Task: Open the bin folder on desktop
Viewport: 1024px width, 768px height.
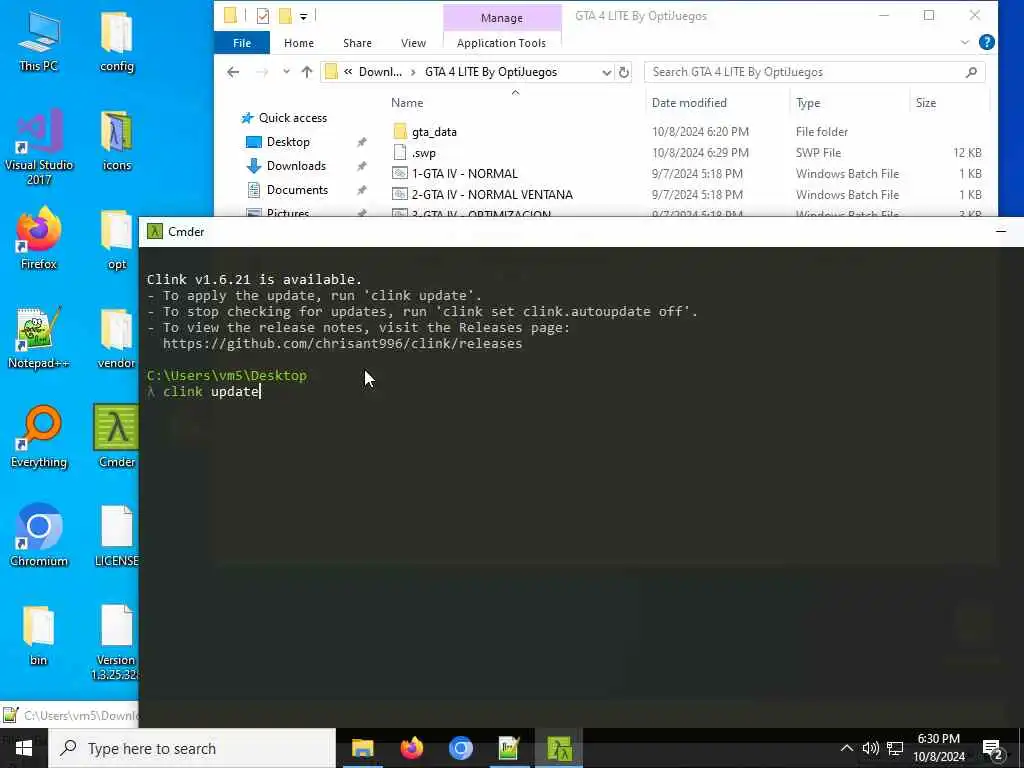Action: (39, 635)
